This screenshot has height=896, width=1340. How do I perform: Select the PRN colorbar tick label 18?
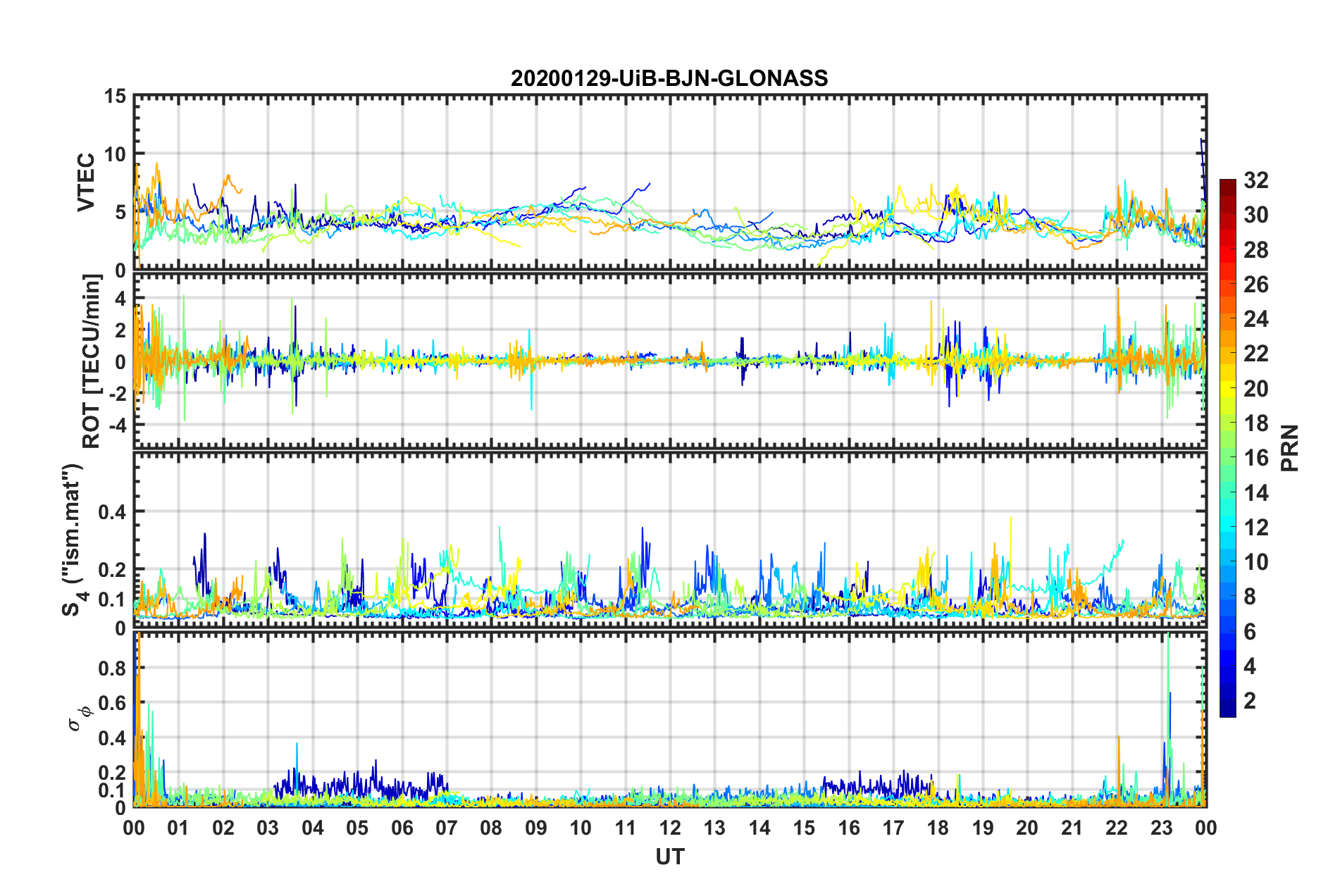point(1255,423)
